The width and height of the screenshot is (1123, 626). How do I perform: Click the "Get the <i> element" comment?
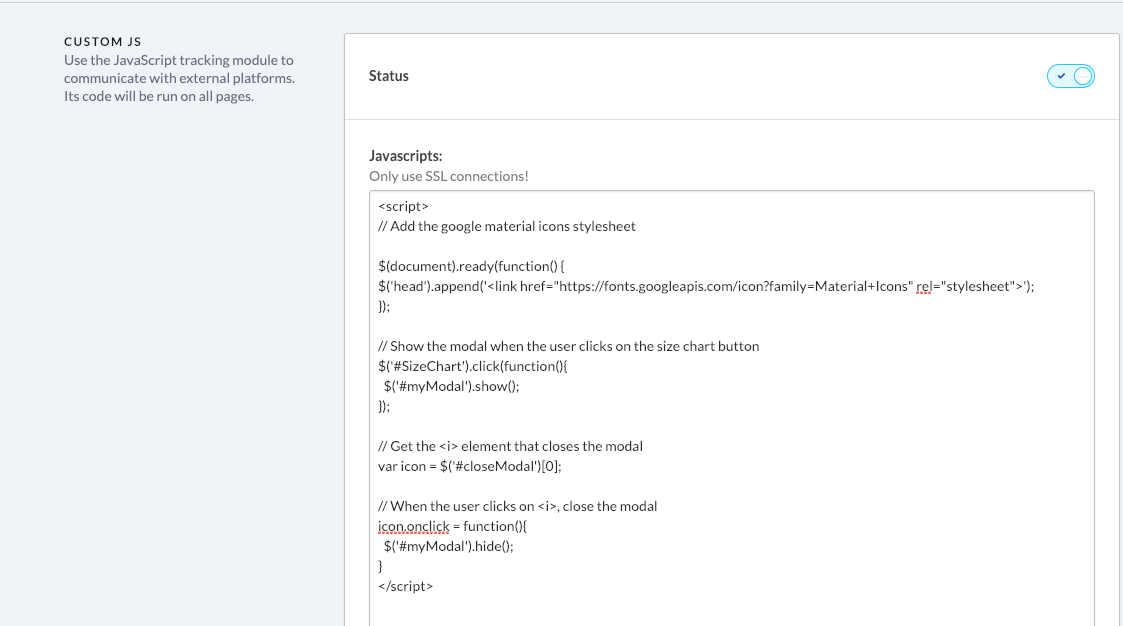point(510,446)
